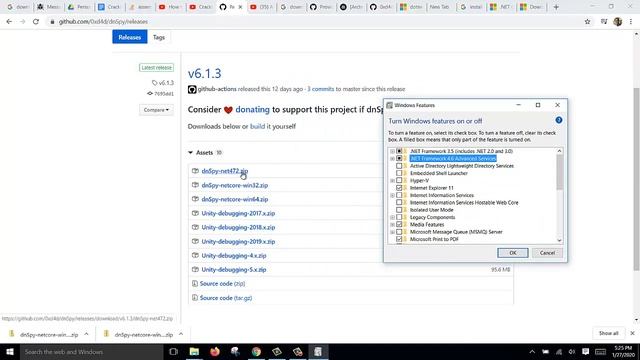This screenshot has height=360, width=640.
Task: Click the Windows Features list scrollbar thumb
Action: (x=559, y=172)
